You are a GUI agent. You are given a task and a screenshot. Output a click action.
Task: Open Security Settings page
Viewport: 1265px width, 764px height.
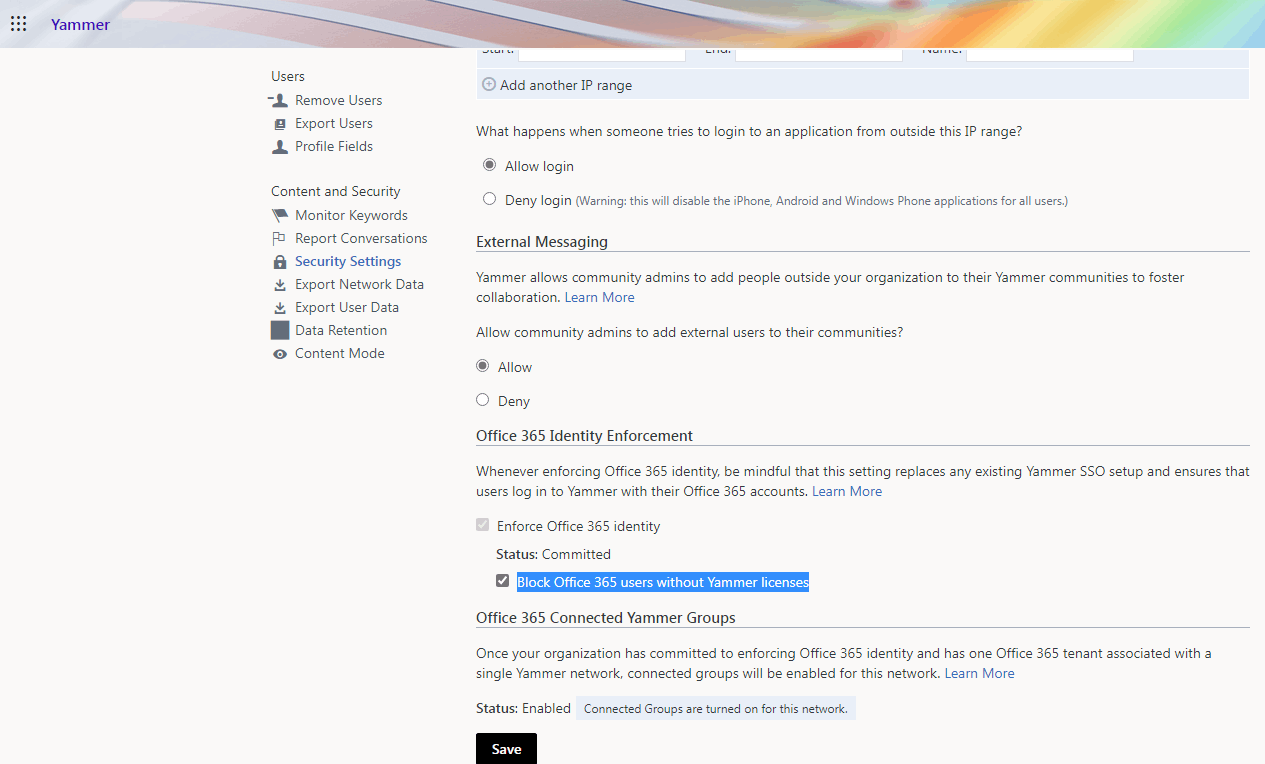point(348,261)
